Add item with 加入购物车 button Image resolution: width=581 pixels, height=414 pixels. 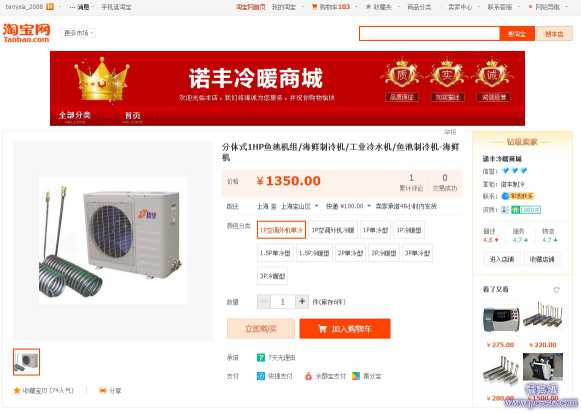point(345,329)
